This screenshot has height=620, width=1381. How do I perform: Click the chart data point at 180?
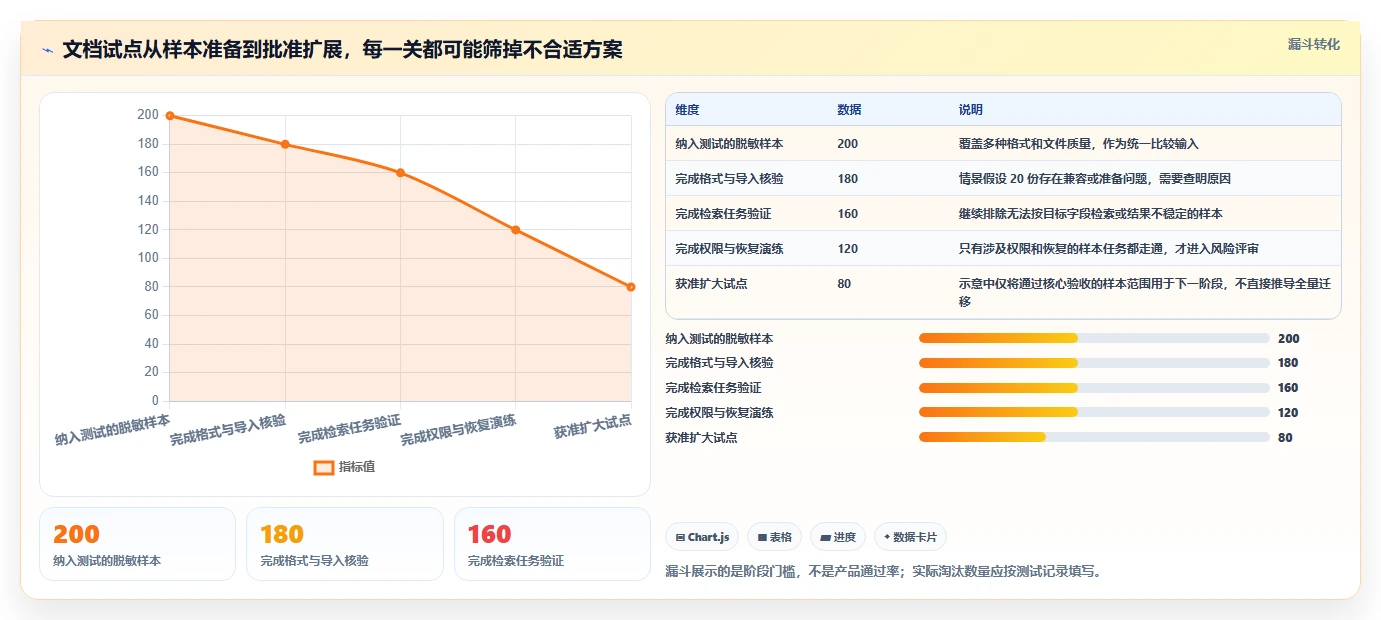(285, 144)
